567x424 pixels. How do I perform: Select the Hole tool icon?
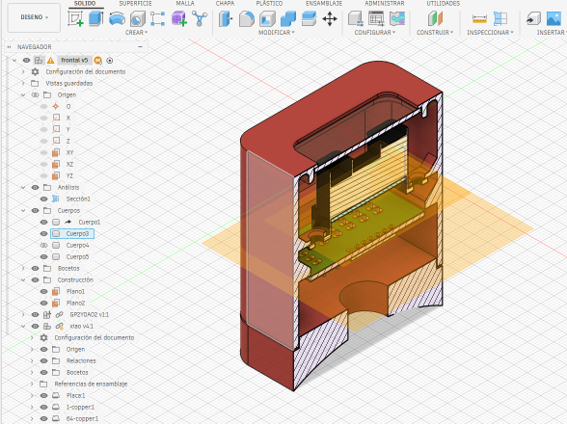click(x=137, y=19)
